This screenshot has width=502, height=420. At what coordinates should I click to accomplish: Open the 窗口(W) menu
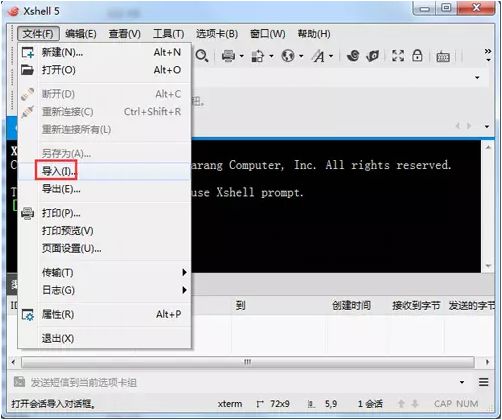(x=268, y=34)
